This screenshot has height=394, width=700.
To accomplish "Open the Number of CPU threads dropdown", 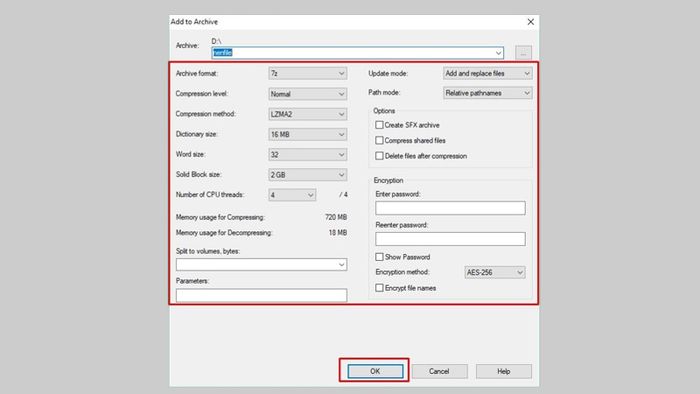I will tap(292, 195).
